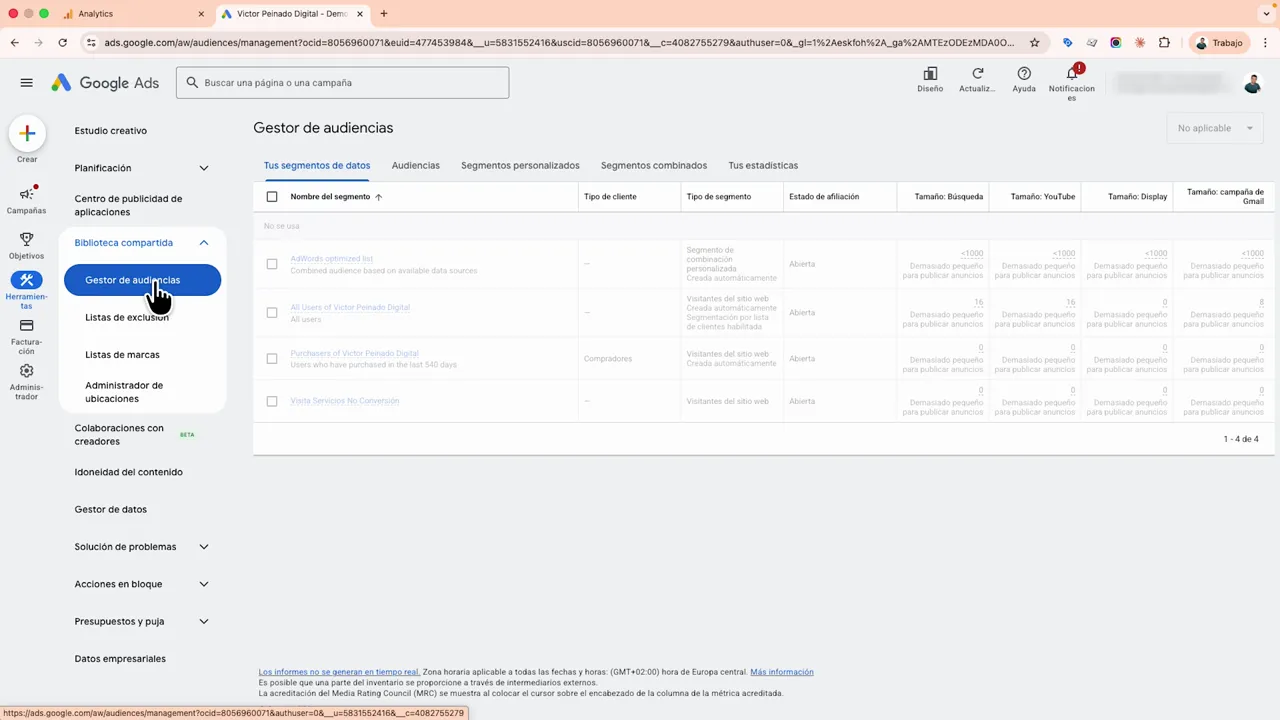
Task: Open the Facturación card icon
Action: click(x=27, y=326)
